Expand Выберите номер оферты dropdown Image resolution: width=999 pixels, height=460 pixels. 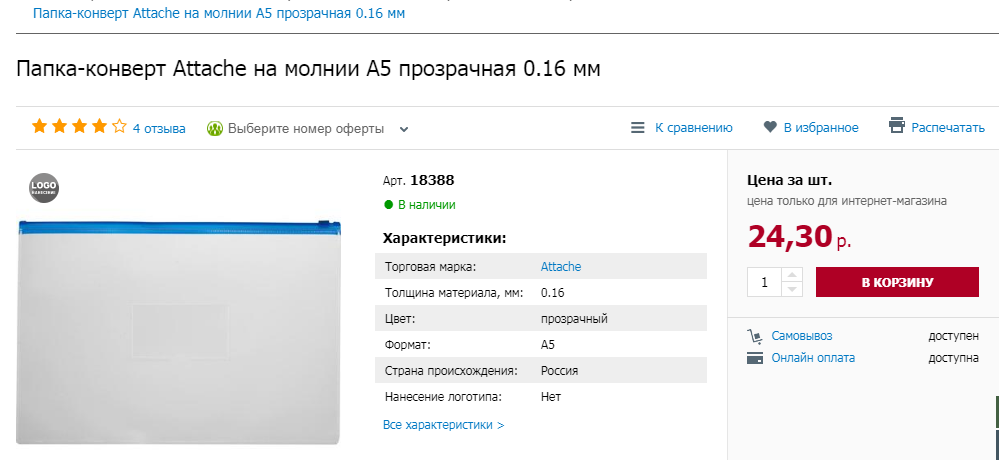coord(307,129)
